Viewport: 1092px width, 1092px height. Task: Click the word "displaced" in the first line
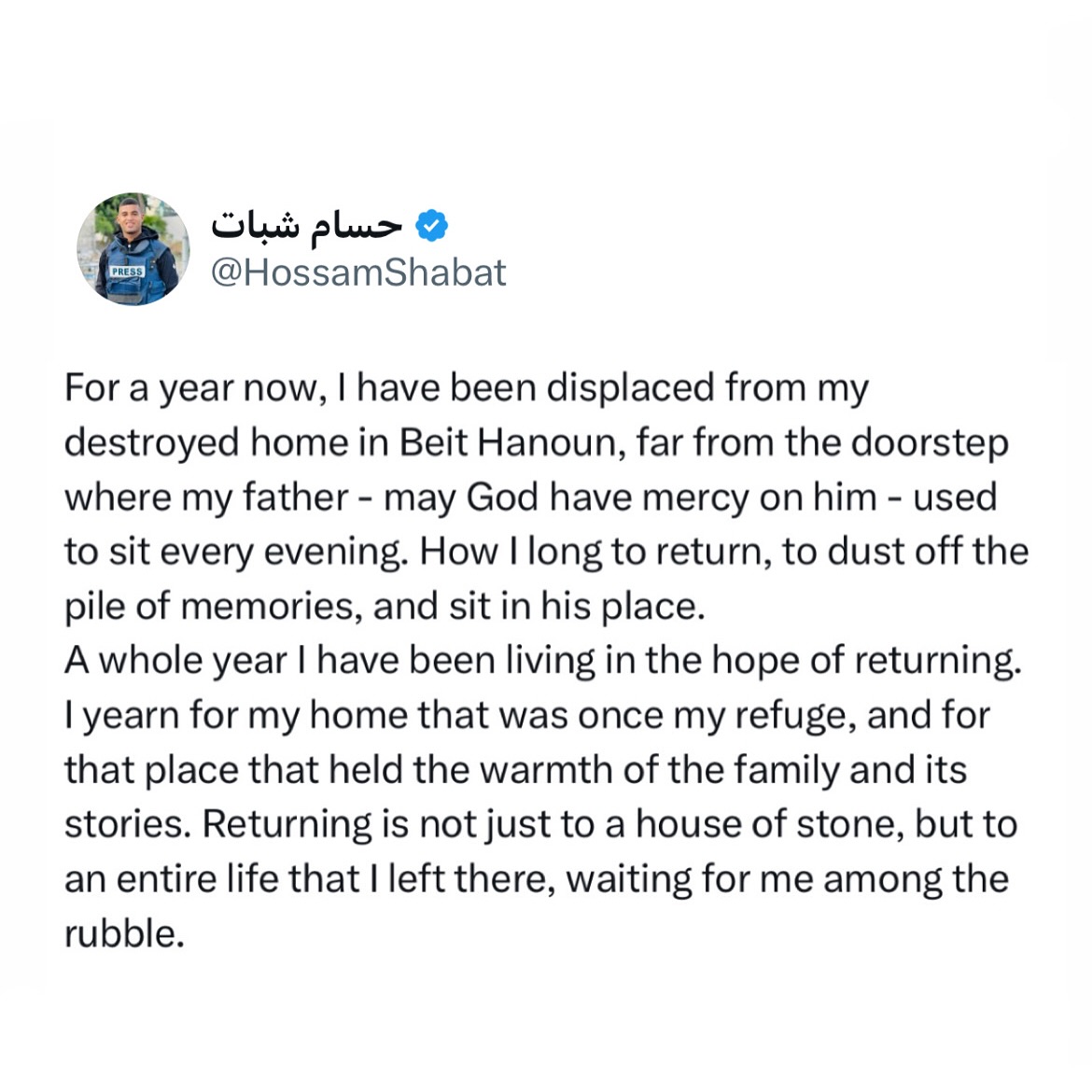(631, 388)
